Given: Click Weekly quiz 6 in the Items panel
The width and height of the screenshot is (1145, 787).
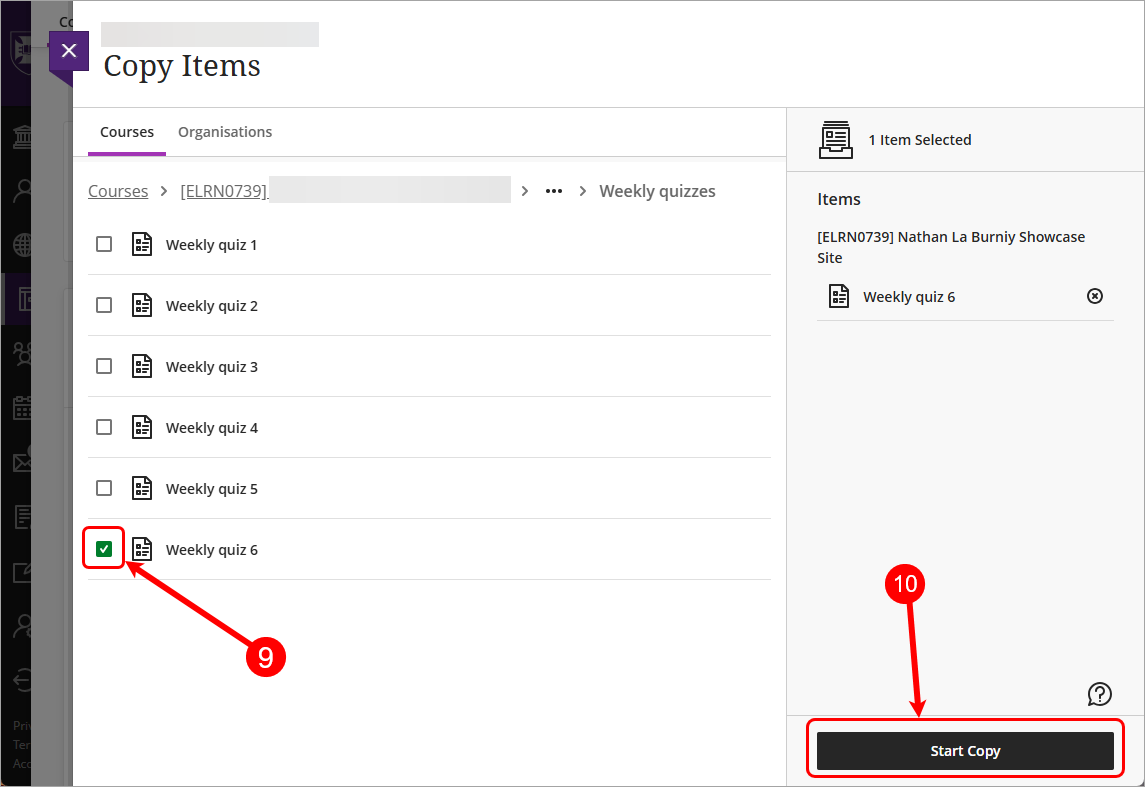Looking at the screenshot, I should 908,297.
